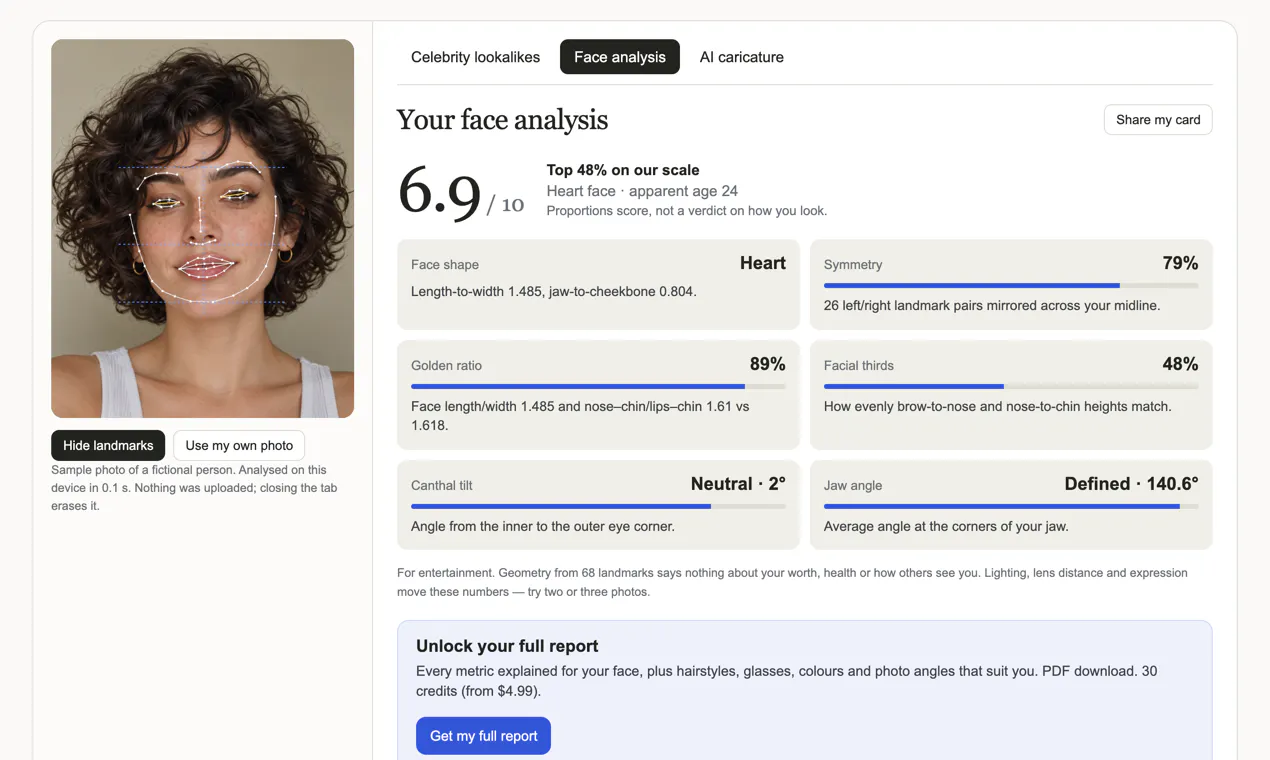
Task: Click the Facial thirds progress bar
Action: (1011, 386)
